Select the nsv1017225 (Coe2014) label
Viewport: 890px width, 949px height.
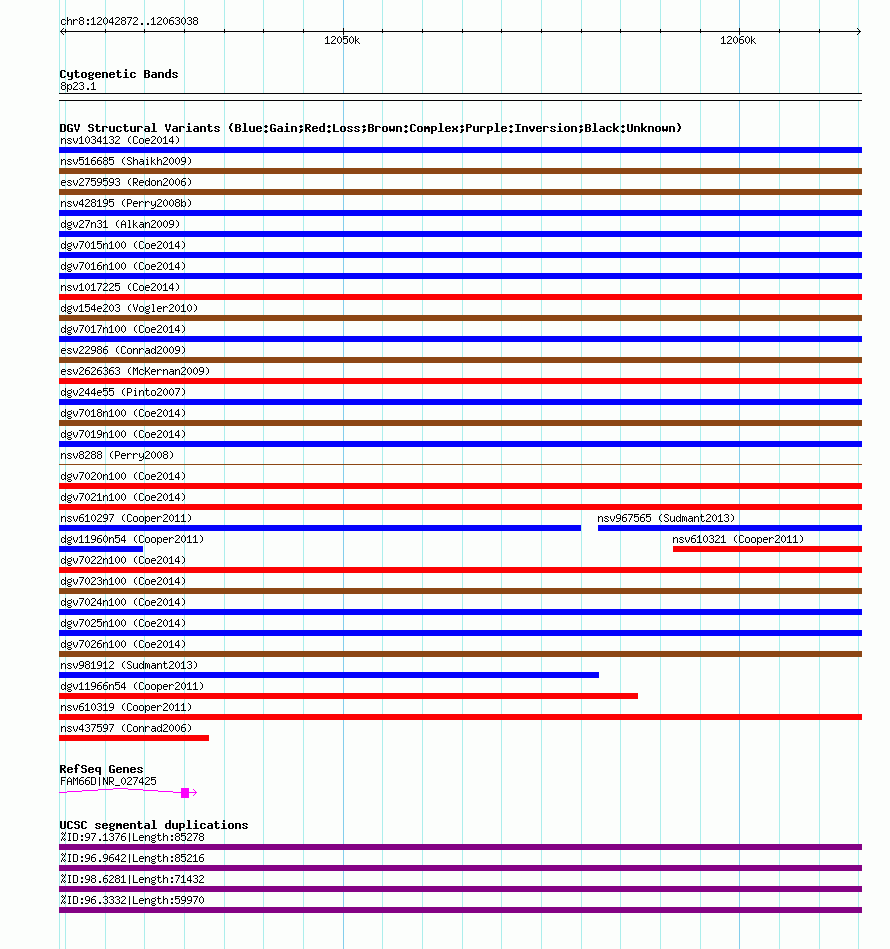click(x=120, y=287)
